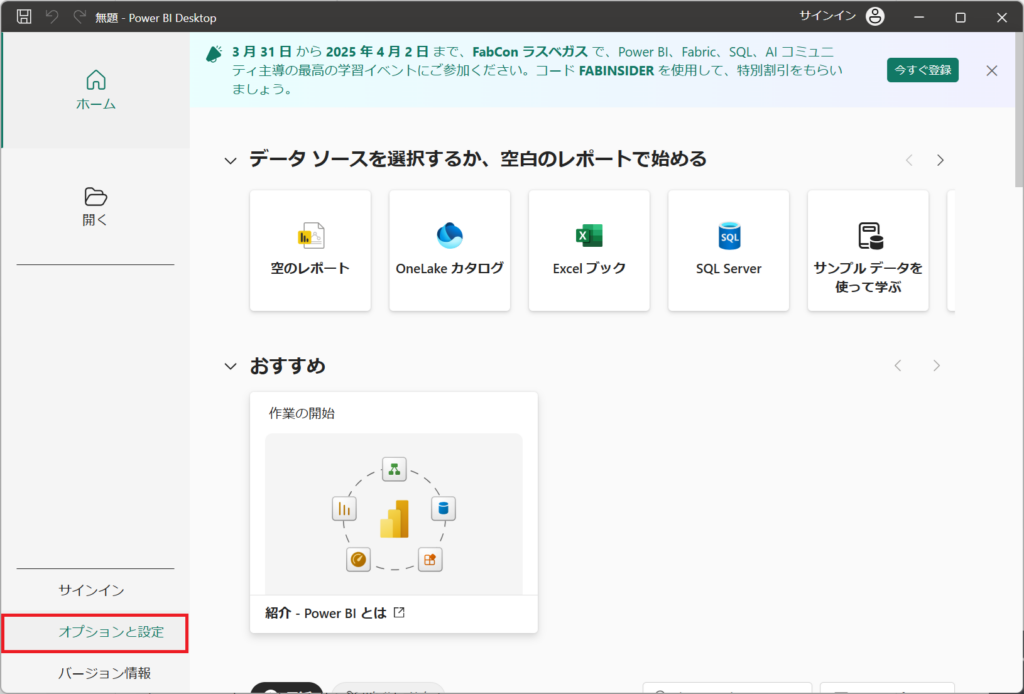Open the 開く folder item
Image resolution: width=1024 pixels, height=694 pixels.
click(x=95, y=206)
